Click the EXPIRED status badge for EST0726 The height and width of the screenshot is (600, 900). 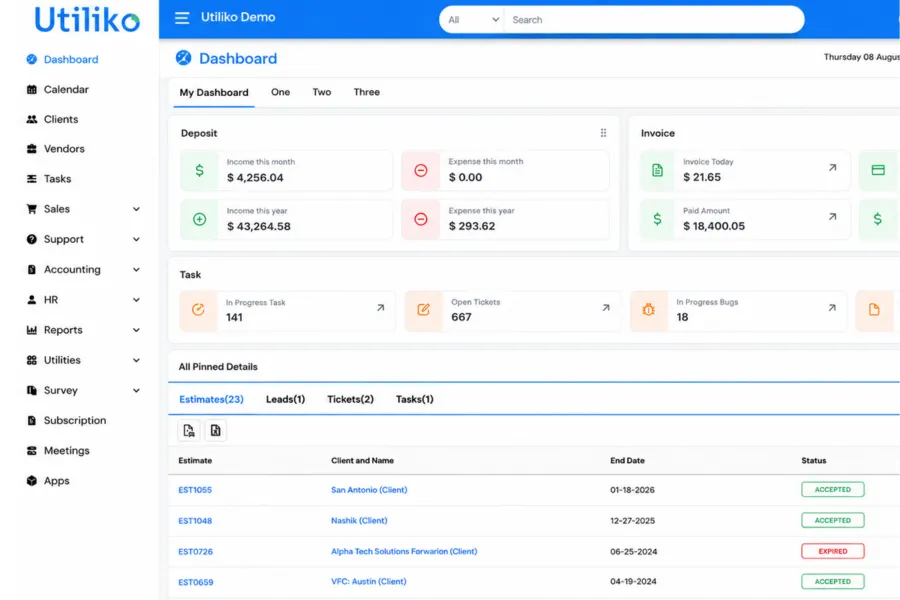point(833,551)
